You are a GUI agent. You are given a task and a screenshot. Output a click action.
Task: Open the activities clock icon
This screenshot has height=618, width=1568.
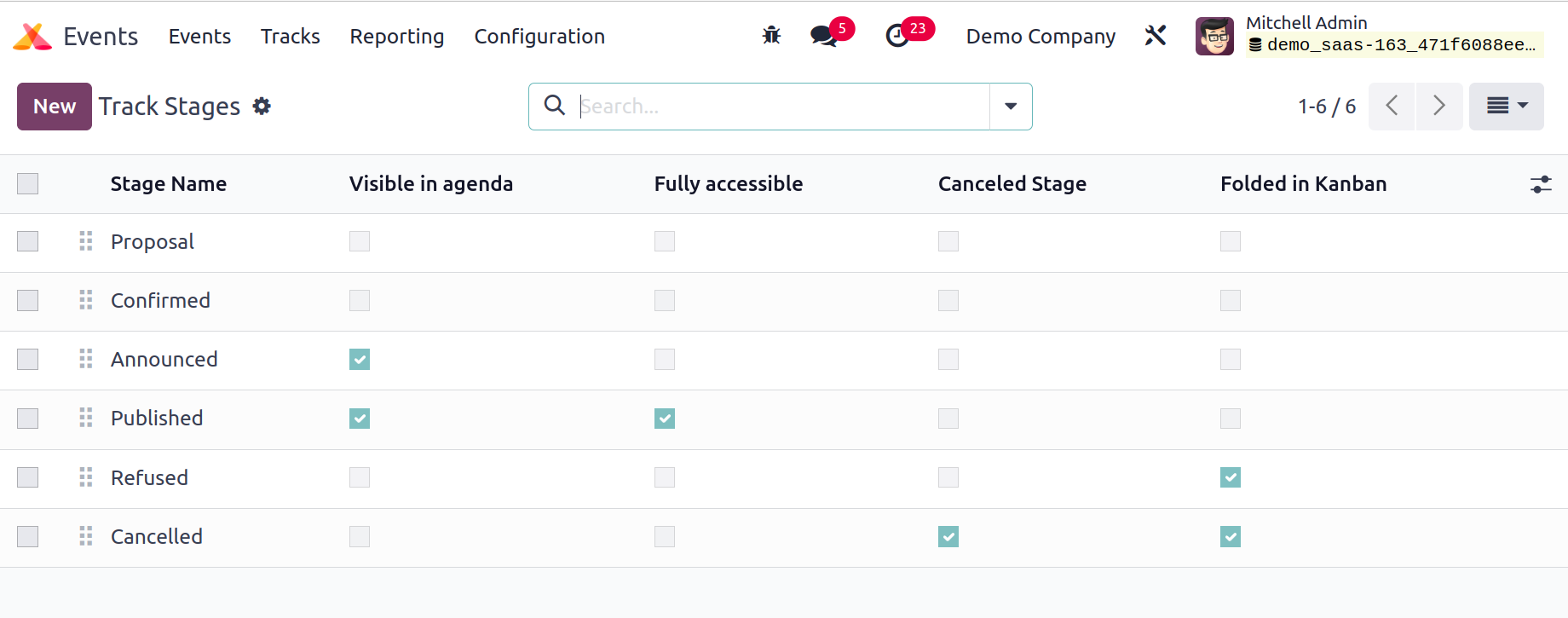tap(897, 36)
